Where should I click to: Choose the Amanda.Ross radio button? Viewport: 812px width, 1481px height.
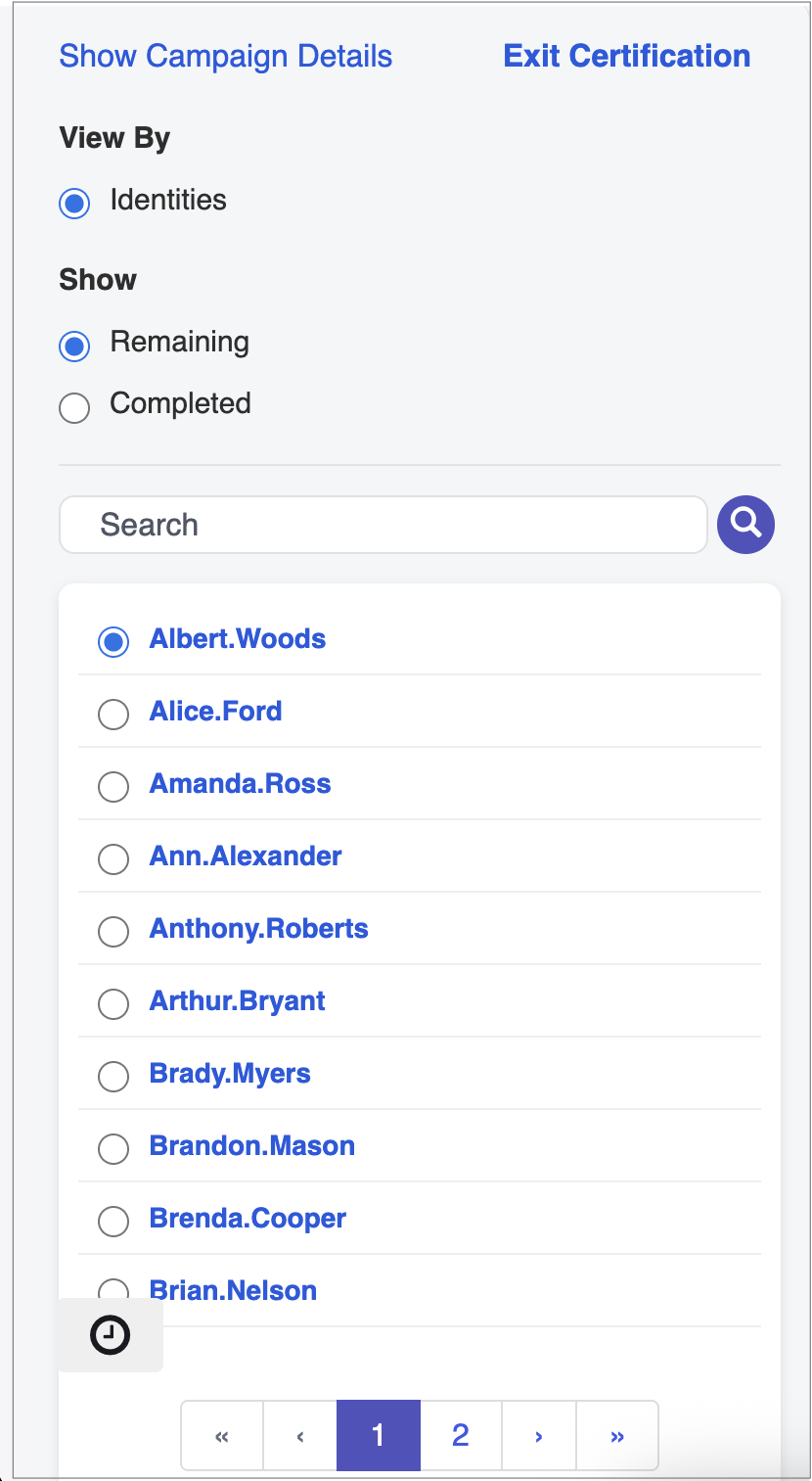point(113,787)
